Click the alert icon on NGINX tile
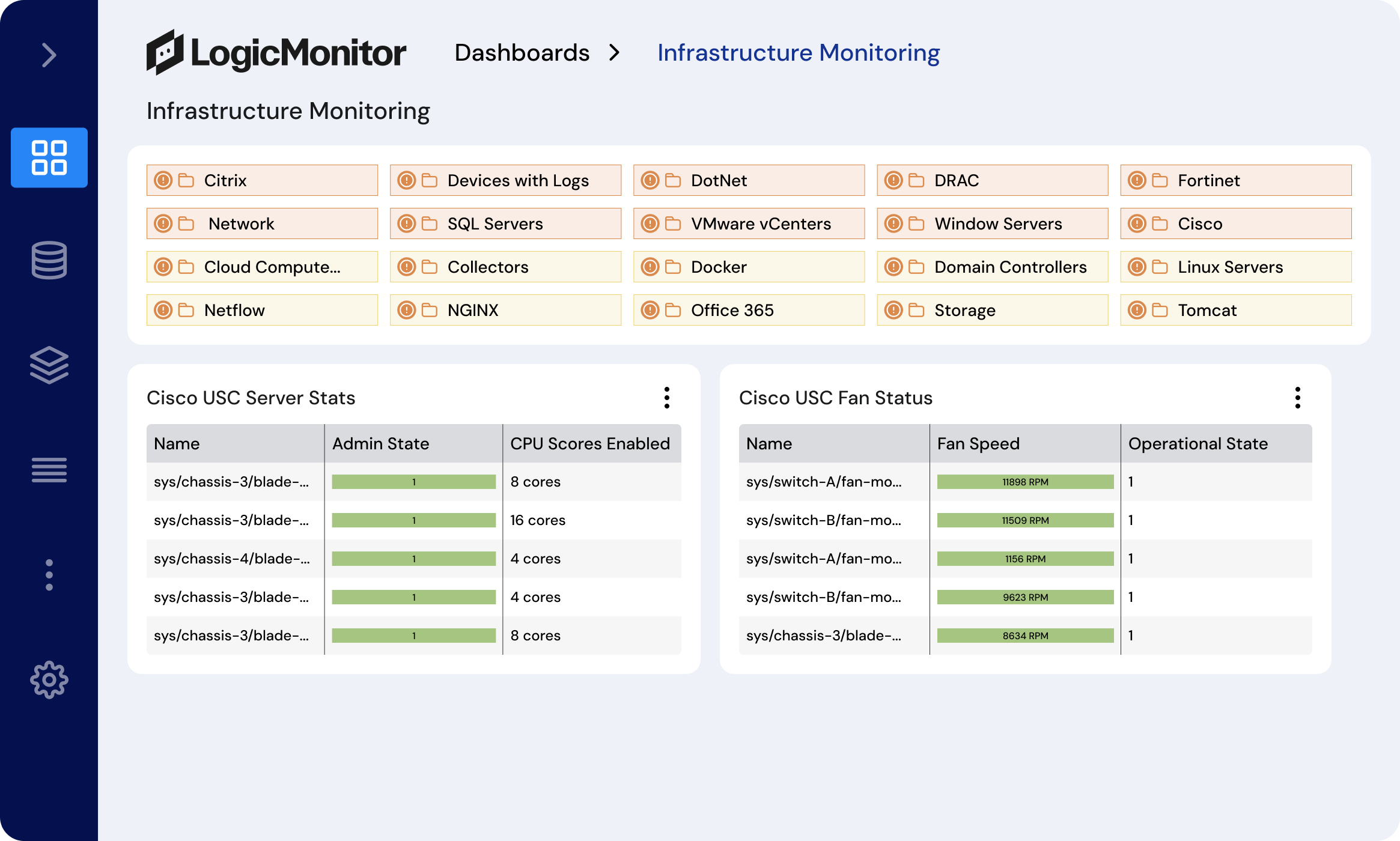The image size is (1400, 841). (407, 310)
